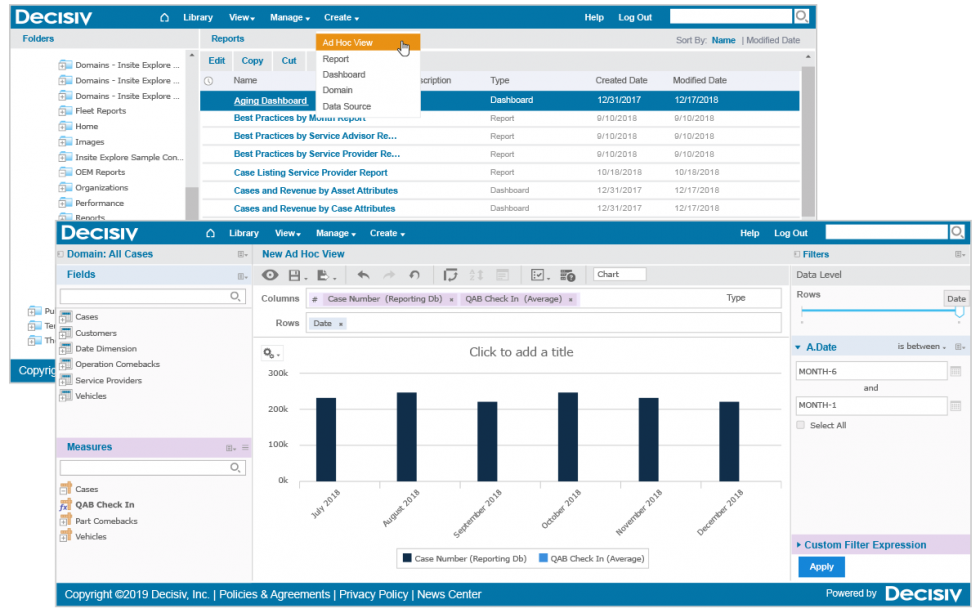Click the switch groups pivot icon

(453, 274)
